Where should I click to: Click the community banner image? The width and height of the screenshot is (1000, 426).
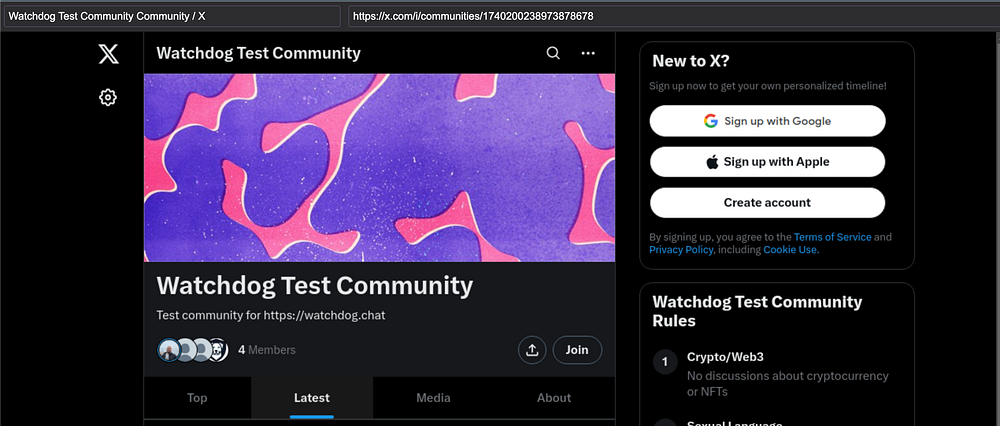pos(379,168)
